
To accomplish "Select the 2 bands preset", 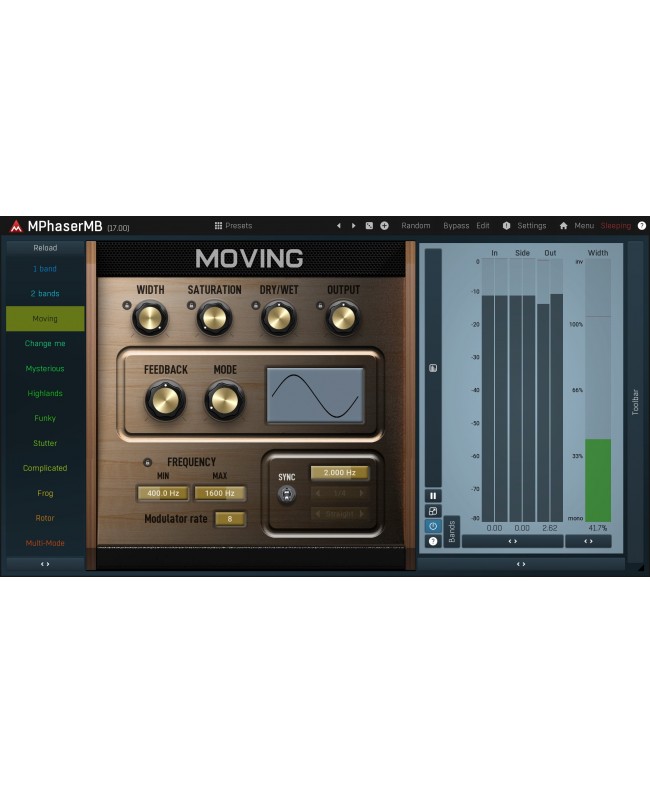I will (45, 294).
